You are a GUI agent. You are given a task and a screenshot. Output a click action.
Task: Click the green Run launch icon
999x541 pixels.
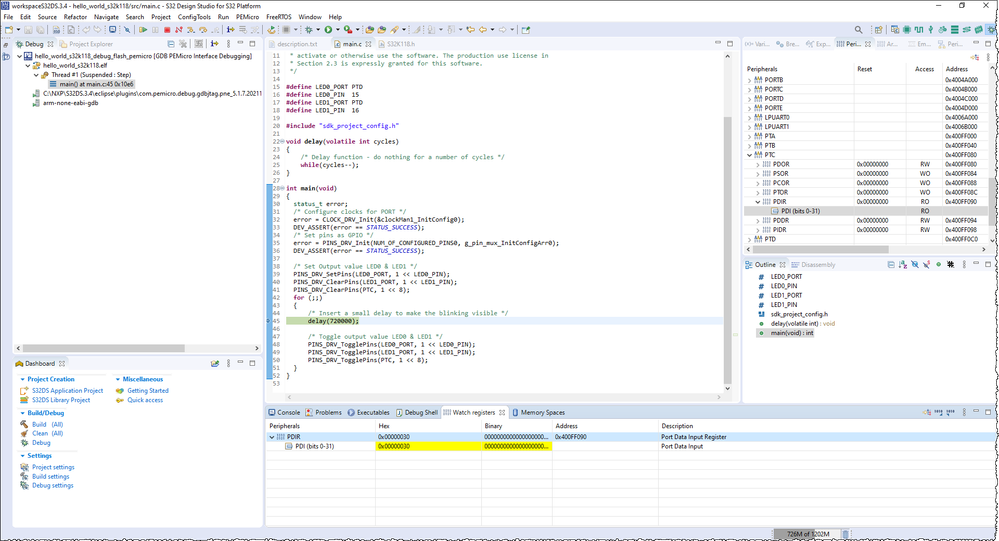click(327, 30)
